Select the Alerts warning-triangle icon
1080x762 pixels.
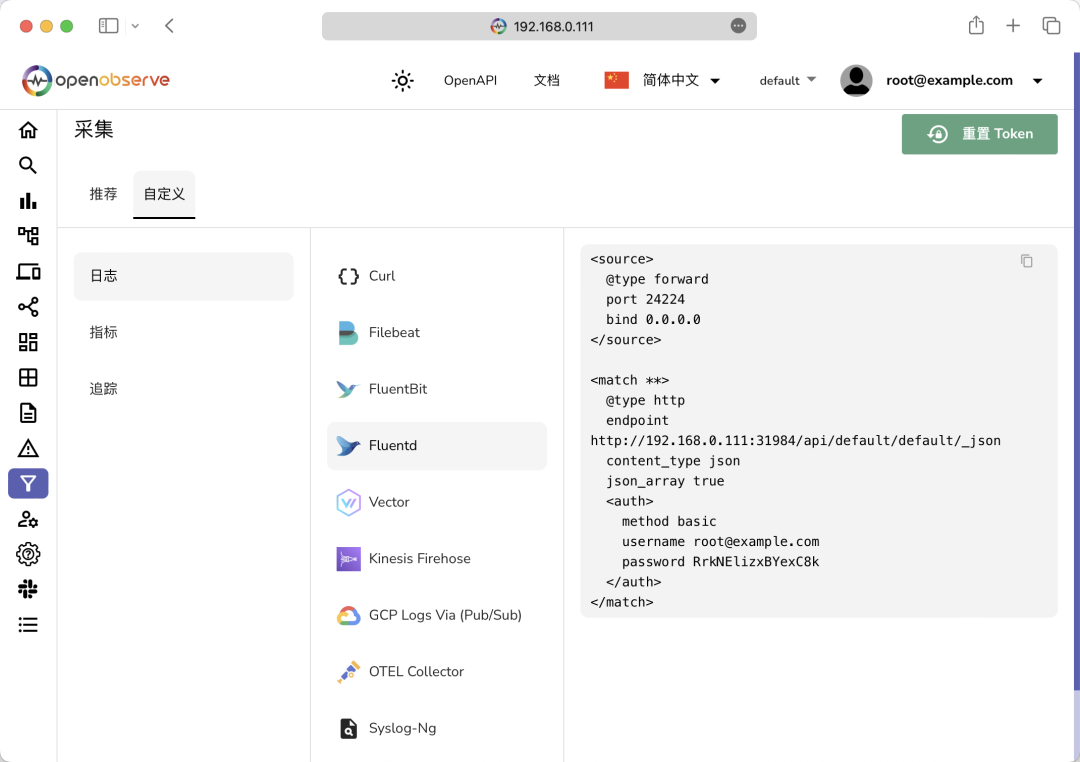point(28,447)
